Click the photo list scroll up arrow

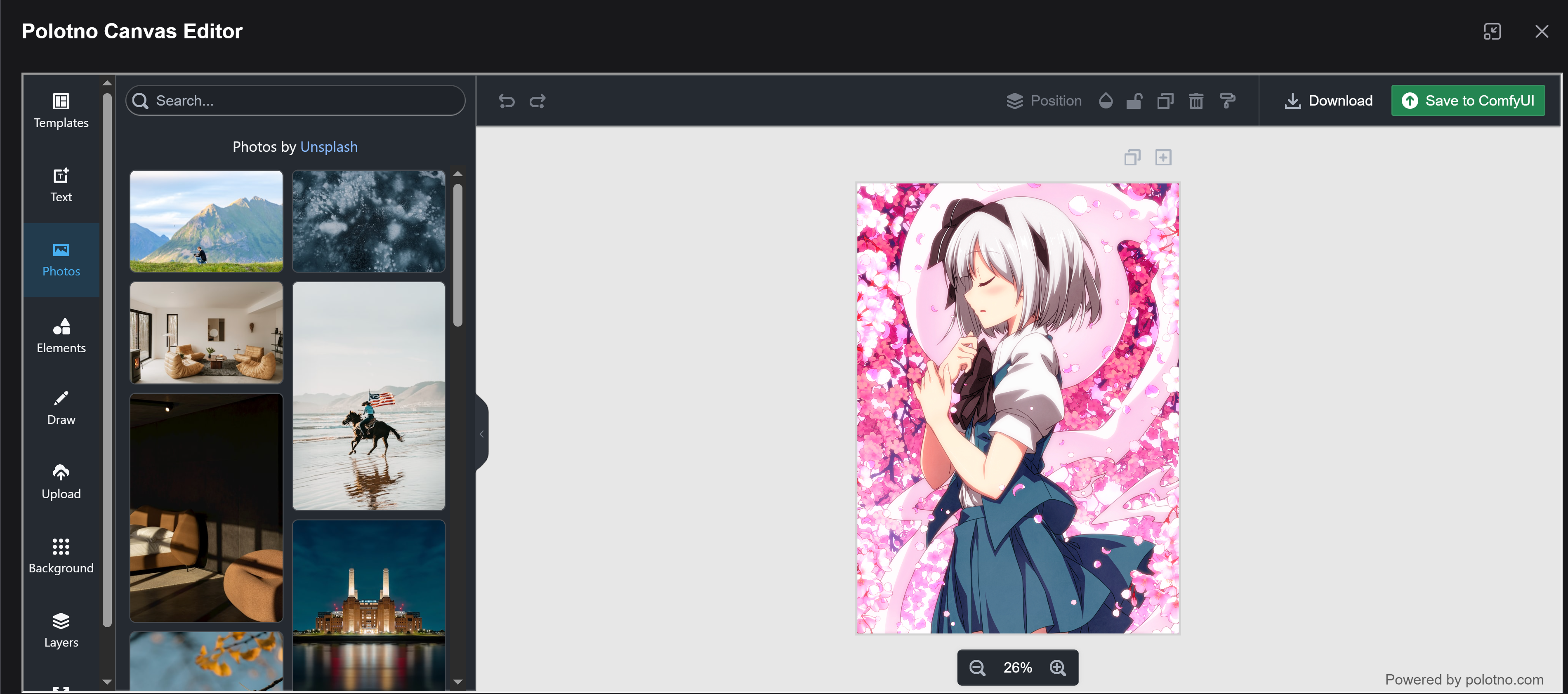pyautogui.click(x=458, y=174)
